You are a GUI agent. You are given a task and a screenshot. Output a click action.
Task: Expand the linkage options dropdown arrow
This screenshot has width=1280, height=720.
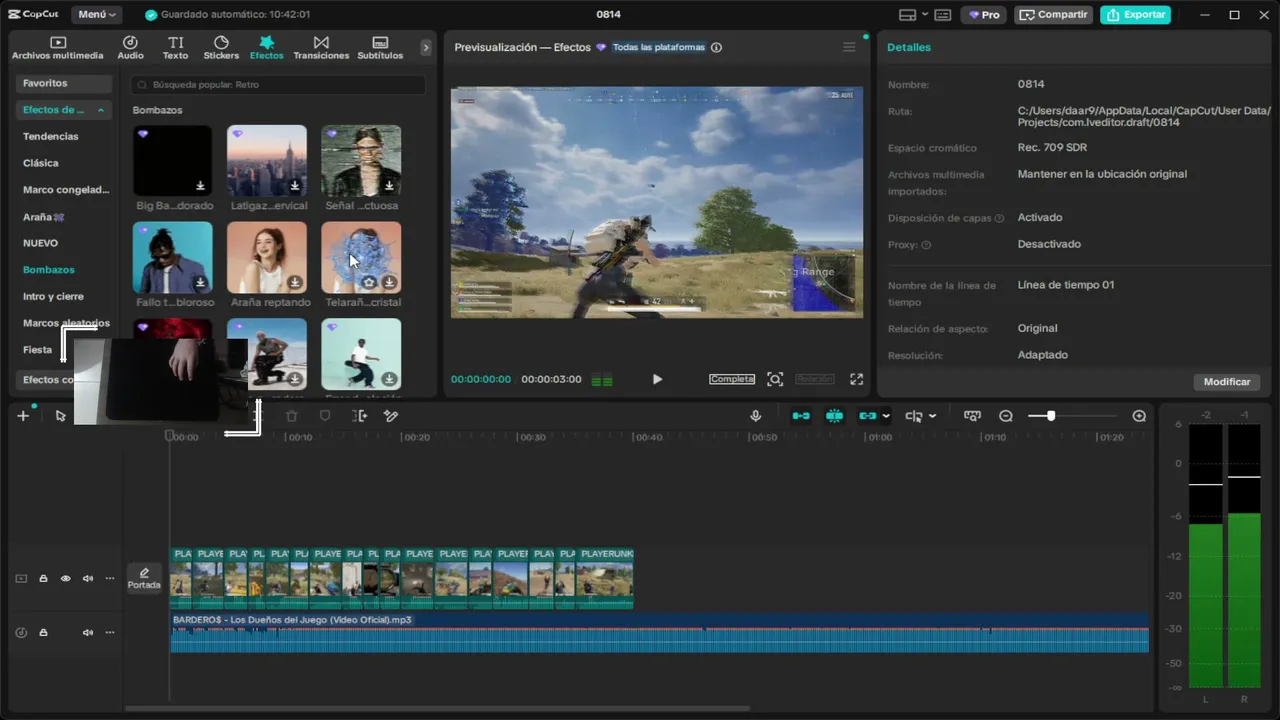click(886, 416)
